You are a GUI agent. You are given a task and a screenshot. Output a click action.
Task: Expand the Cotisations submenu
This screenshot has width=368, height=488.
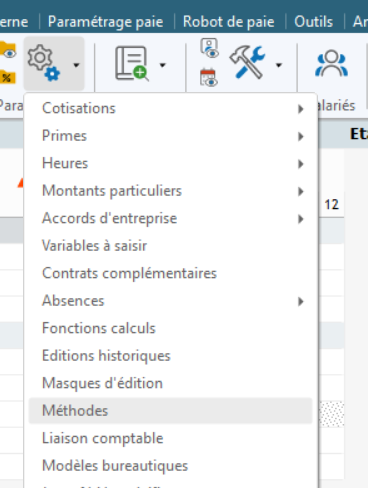(170, 108)
